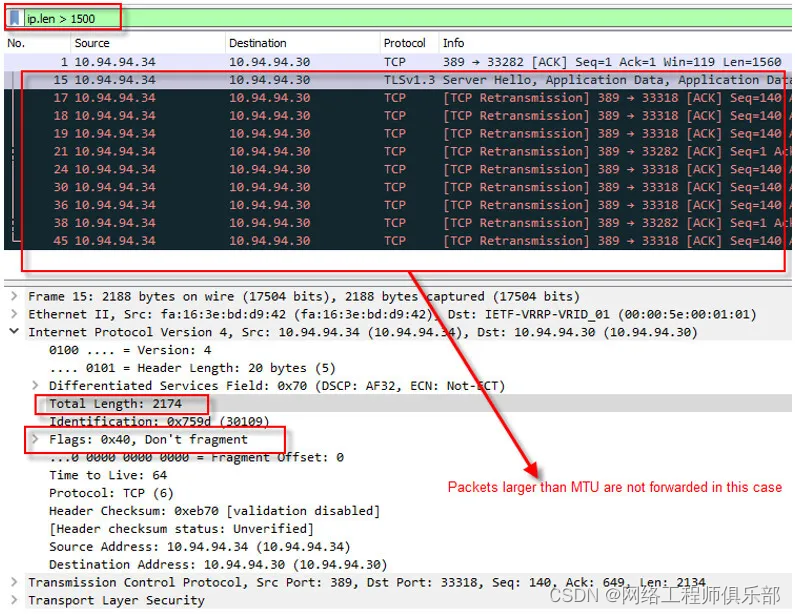The height and width of the screenshot is (614, 795).
Task: Select the 'Protocol: TCP (6)' line
Action: pyautogui.click(x=112, y=493)
